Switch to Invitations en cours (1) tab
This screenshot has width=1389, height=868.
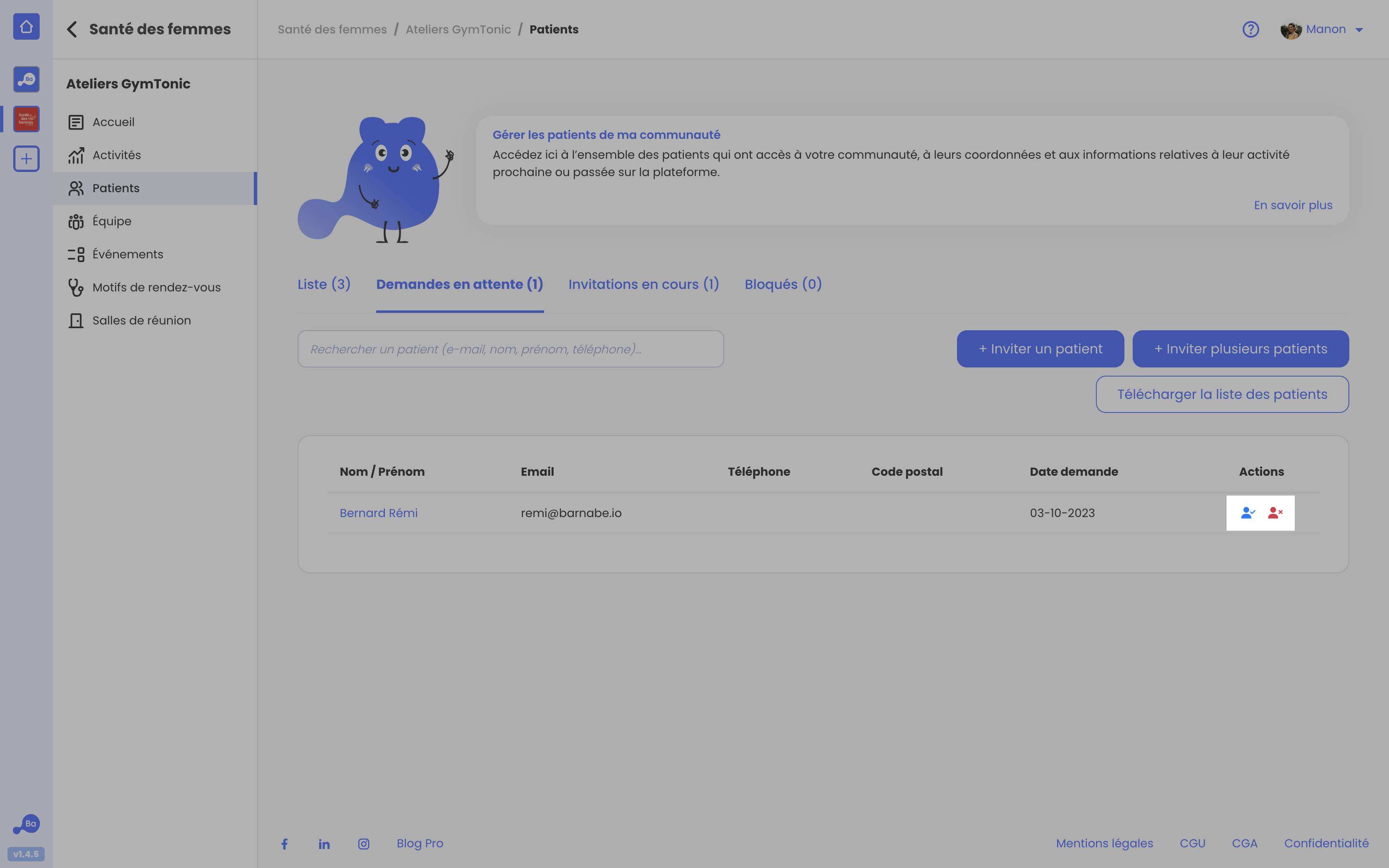coord(643,284)
